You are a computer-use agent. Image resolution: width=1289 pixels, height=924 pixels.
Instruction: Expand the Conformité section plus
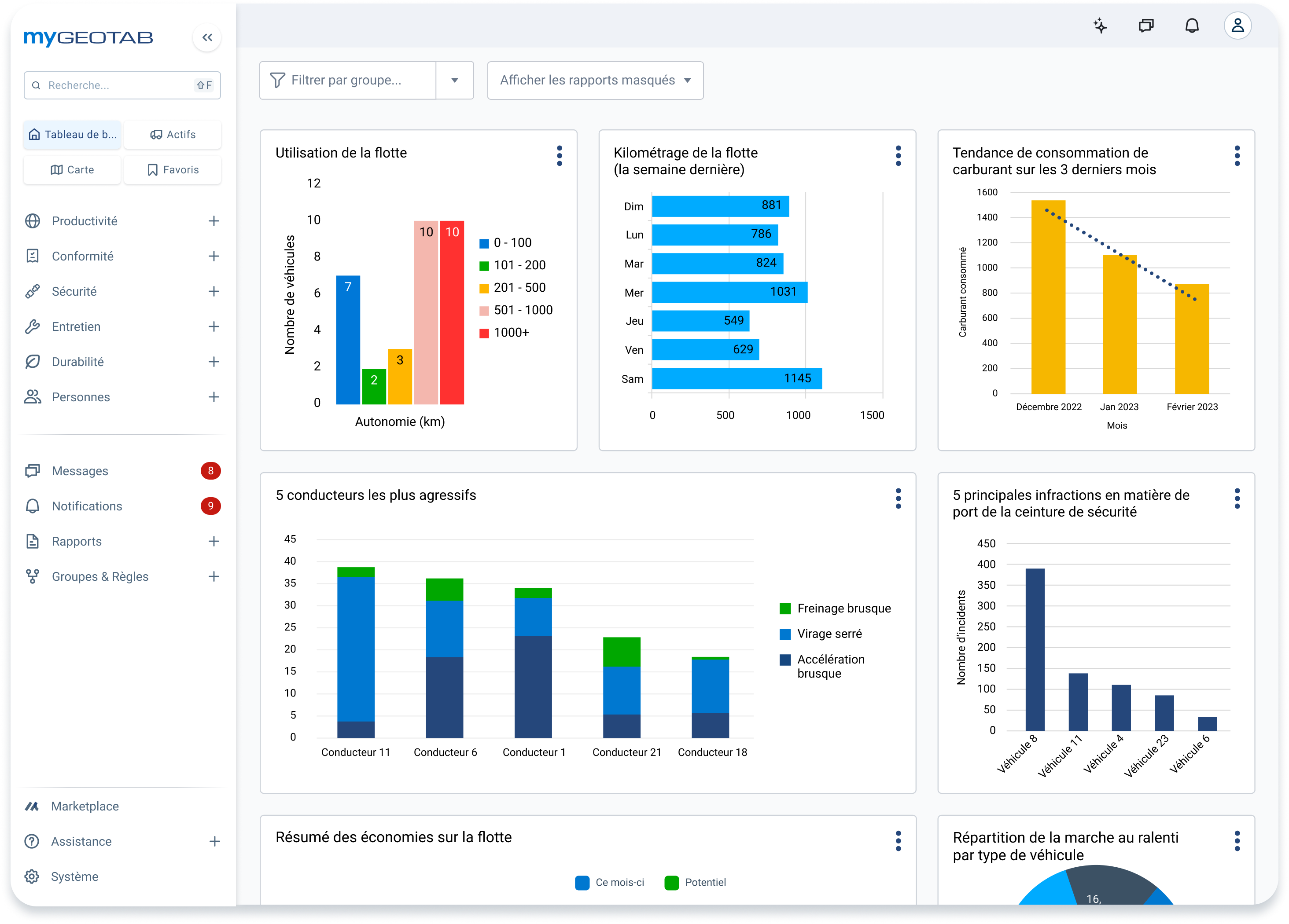coord(214,256)
